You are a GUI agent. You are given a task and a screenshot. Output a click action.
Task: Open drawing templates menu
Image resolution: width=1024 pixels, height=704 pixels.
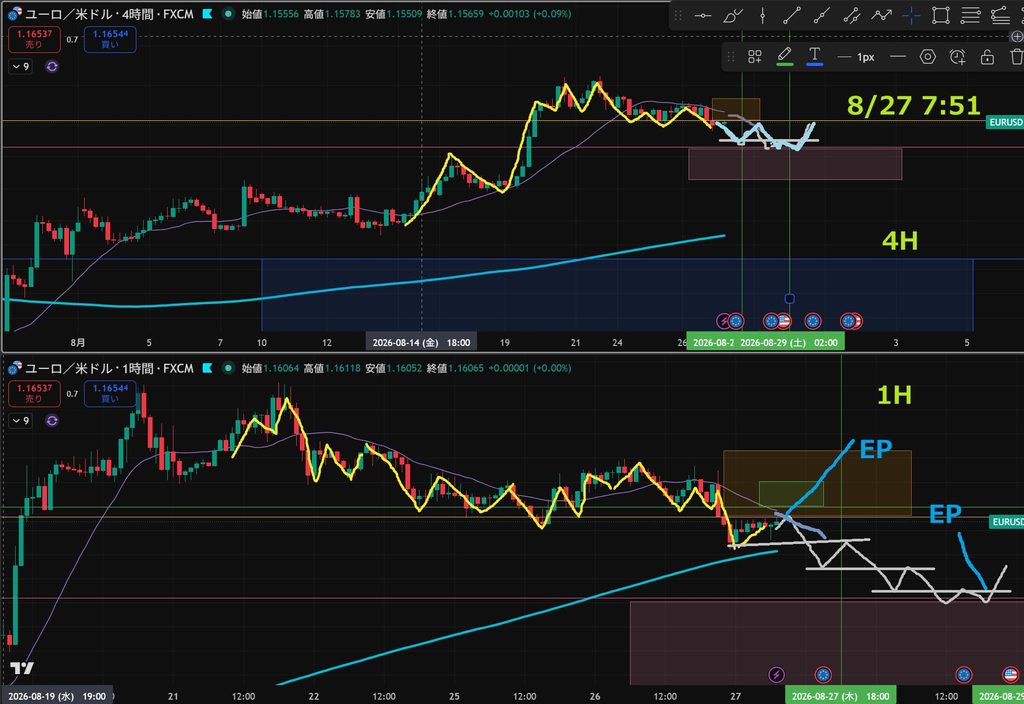tap(755, 57)
